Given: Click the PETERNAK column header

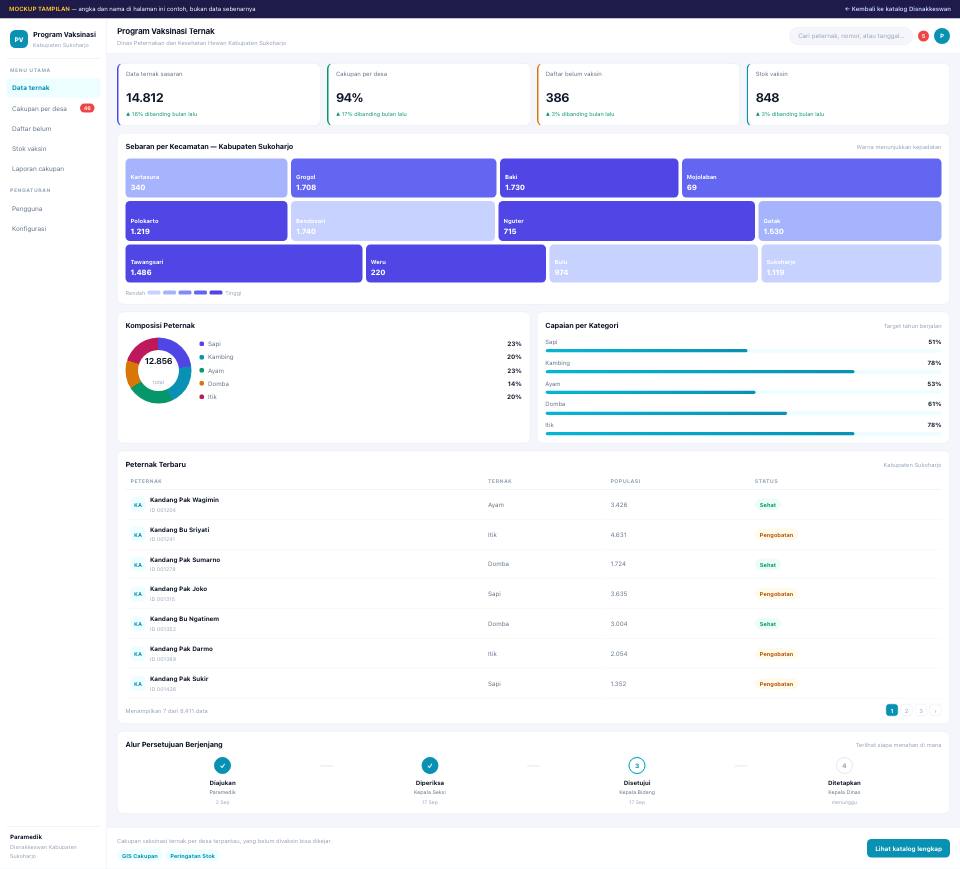Looking at the screenshot, I should coord(146,481).
